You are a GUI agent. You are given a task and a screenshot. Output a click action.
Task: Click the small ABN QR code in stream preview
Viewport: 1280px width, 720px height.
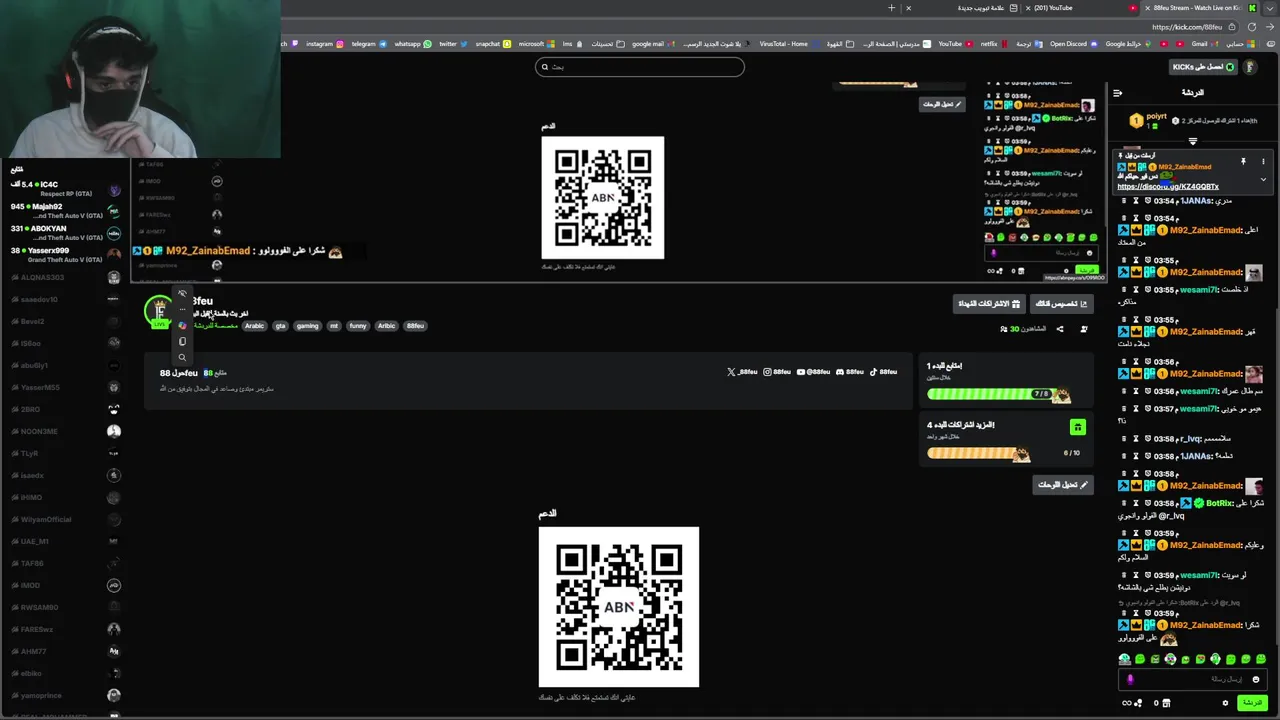point(603,197)
